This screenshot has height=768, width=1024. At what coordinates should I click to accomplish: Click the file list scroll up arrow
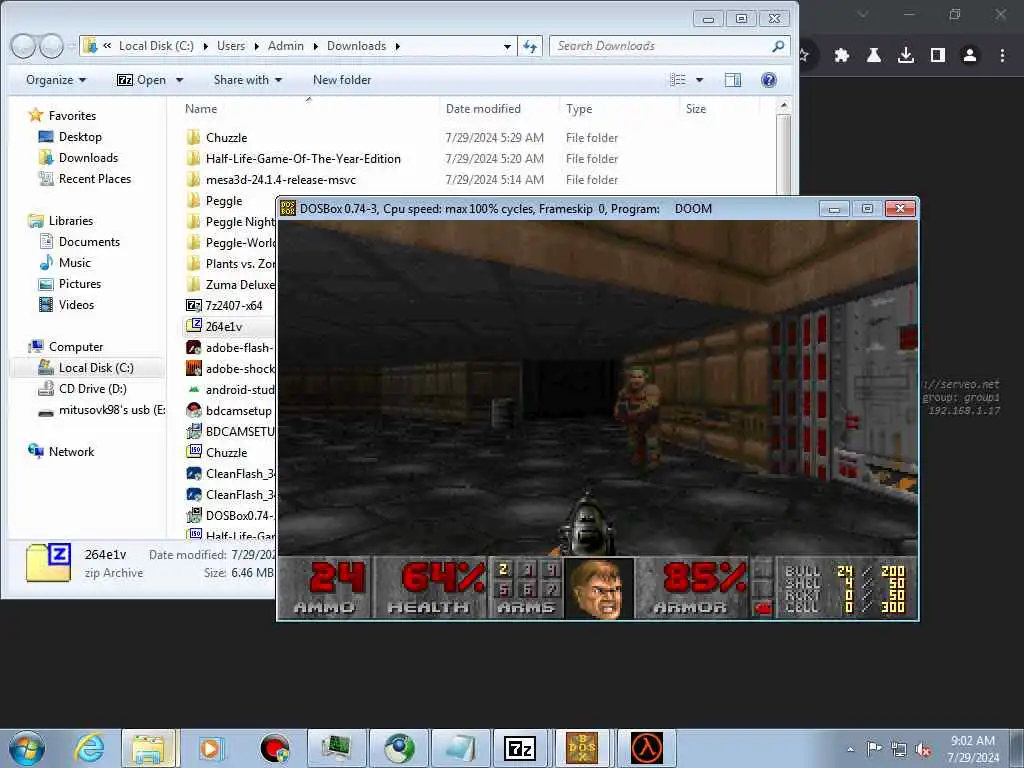point(784,105)
